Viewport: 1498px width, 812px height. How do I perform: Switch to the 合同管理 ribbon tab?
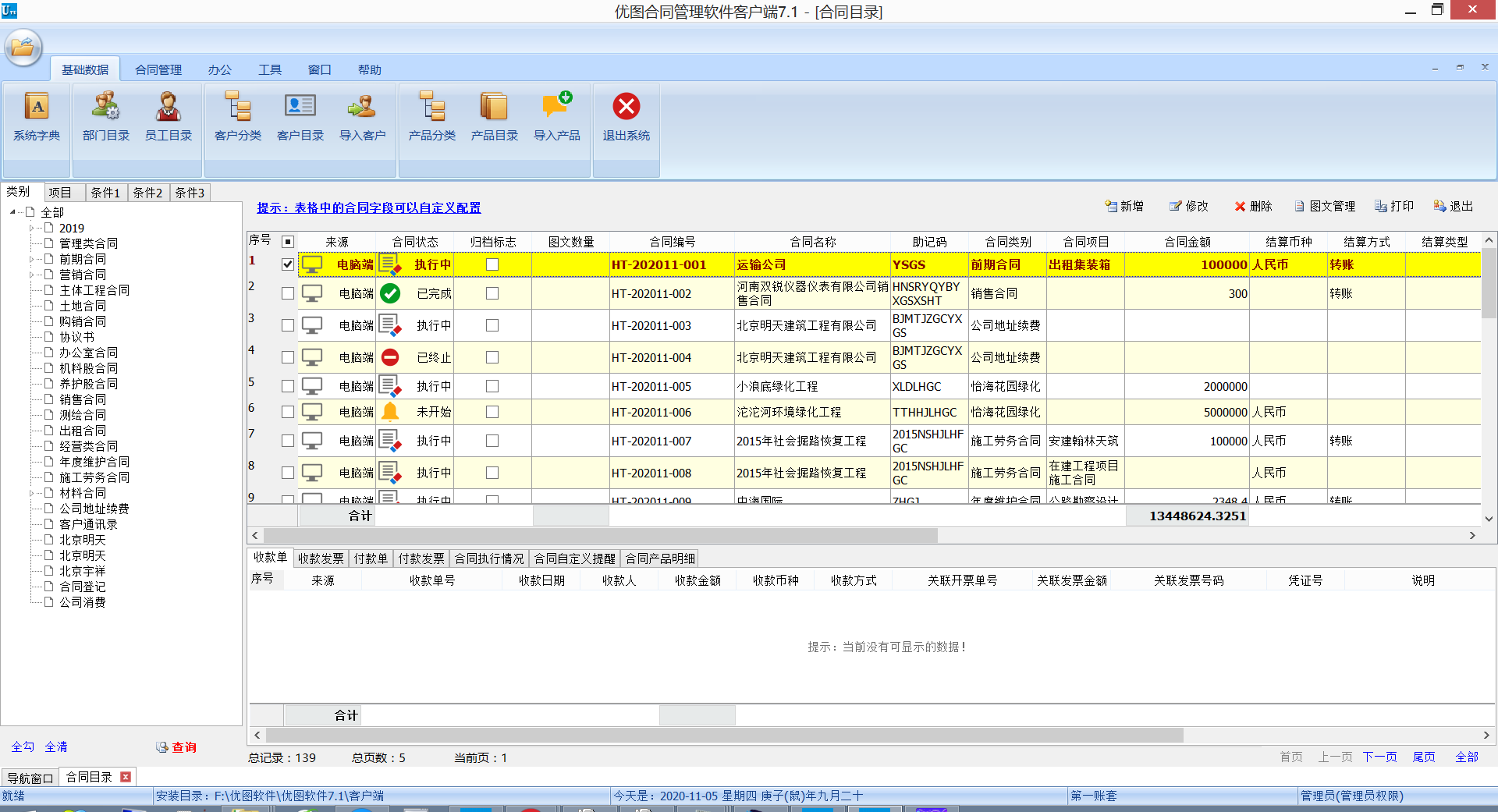point(157,69)
